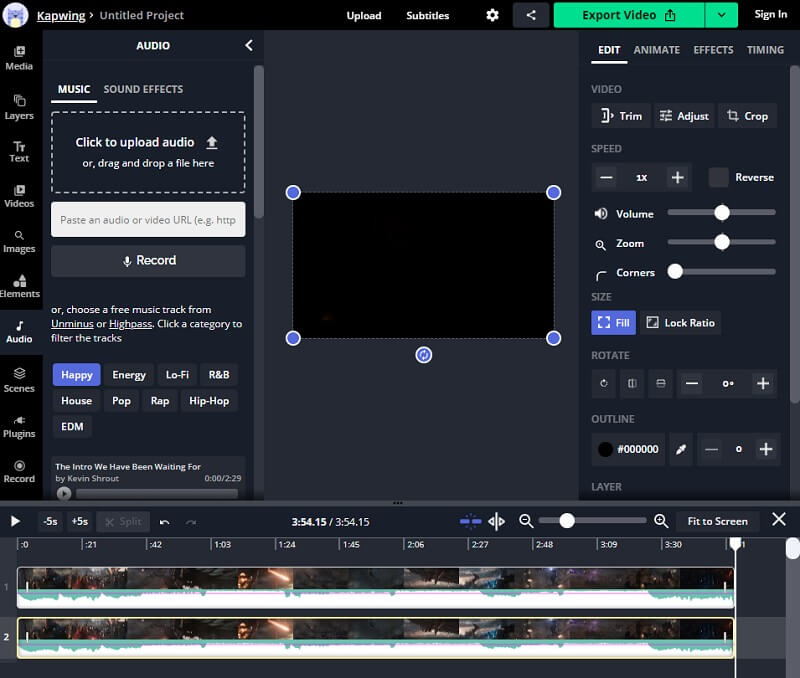The height and width of the screenshot is (678, 800).
Task: Switch to the Sound Effects tab
Action: point(143,88)
